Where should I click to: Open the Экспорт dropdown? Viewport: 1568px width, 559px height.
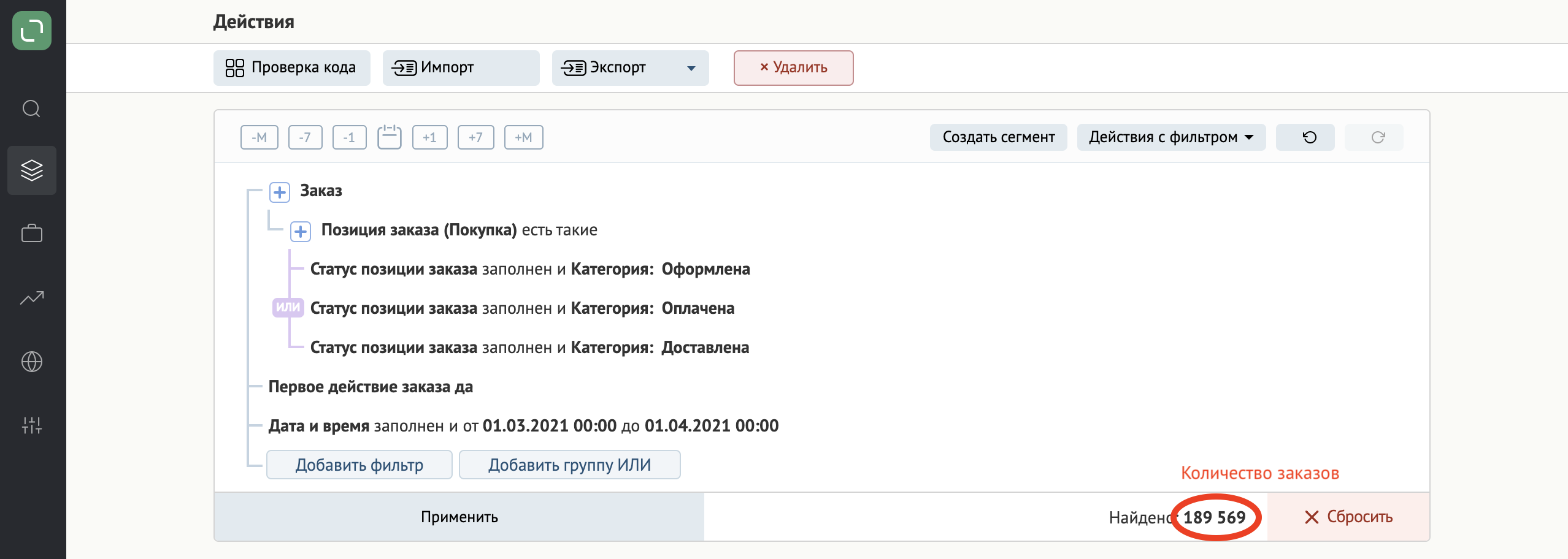(x=631, y=67)
